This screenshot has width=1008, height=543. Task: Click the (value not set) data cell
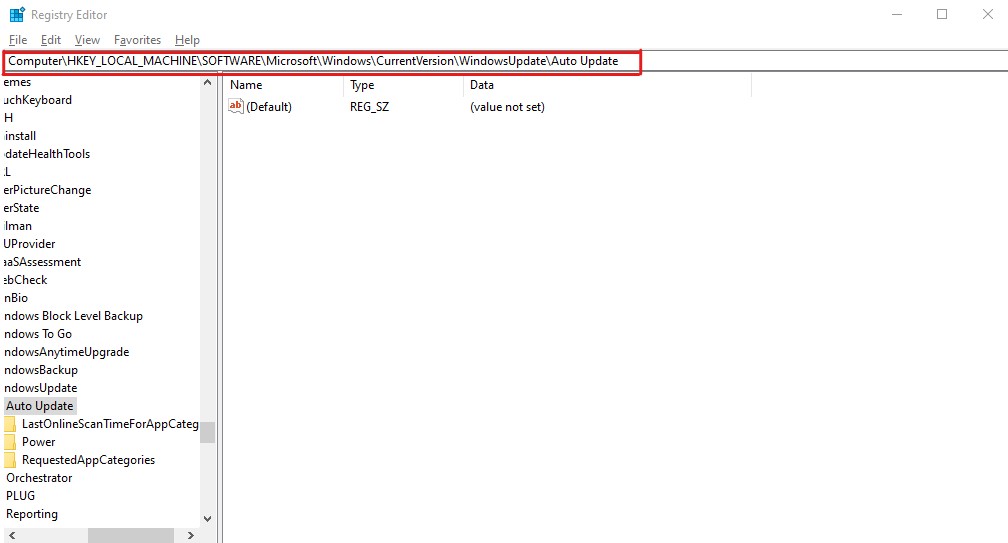(507, 107)
